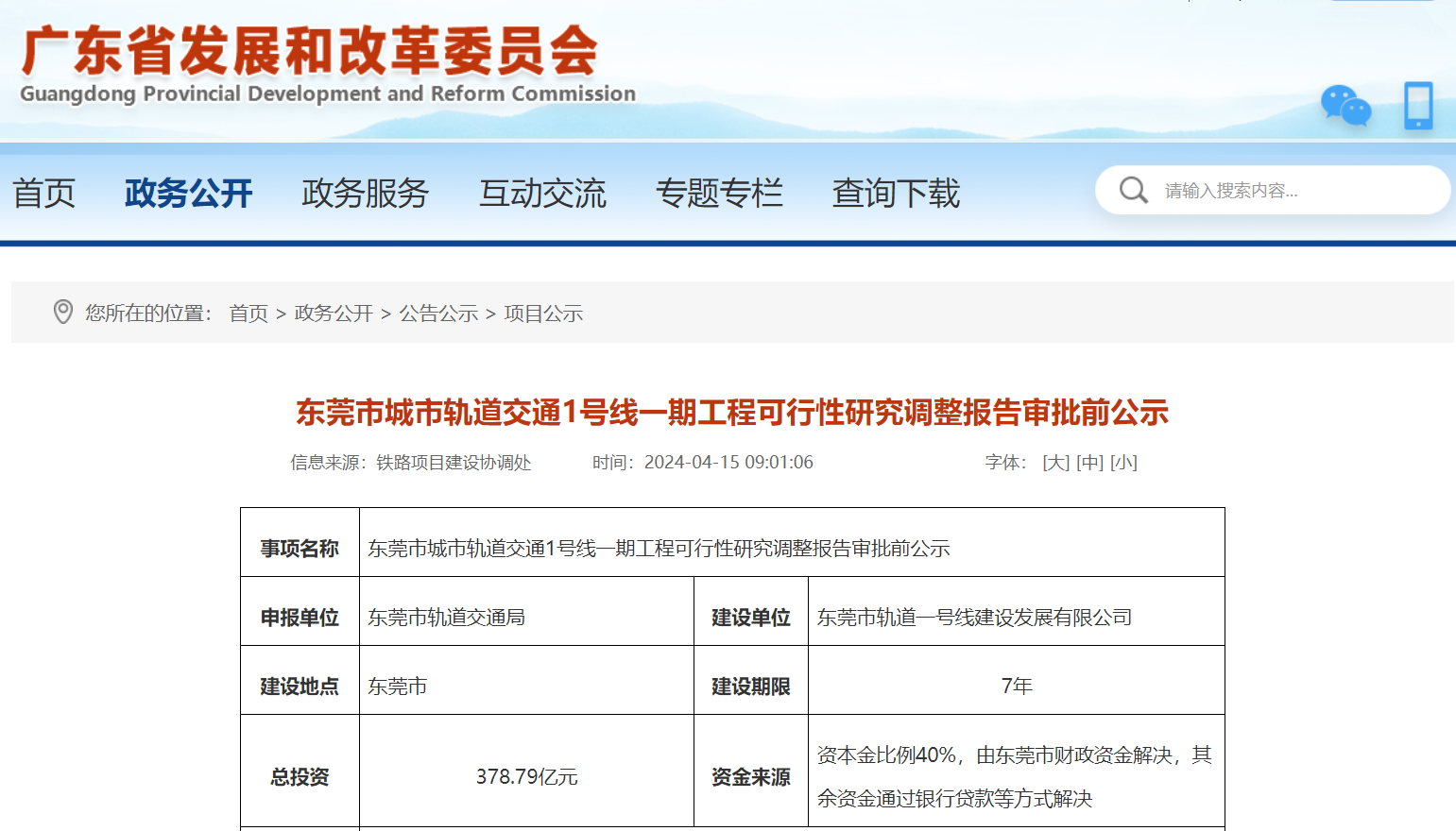Image resolution: width=1456 pixels, height=831 pixels.
Task: Open the 政务服务 navigation menu
Action: (x=365, y=194)
